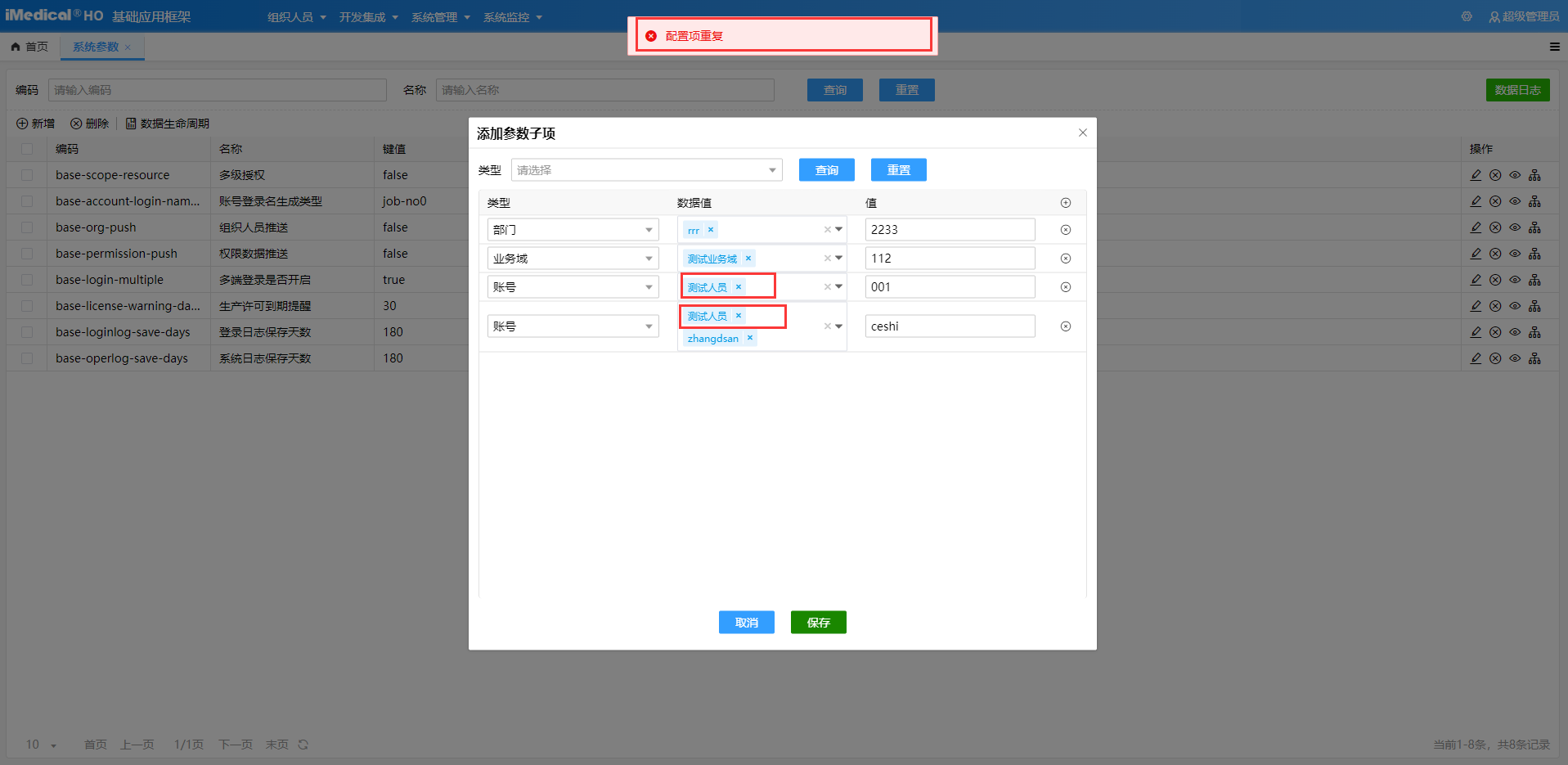Click delete icon for base-login-multiple row
Viewport: 1568px width, 765px height.
click(1495, 280)
